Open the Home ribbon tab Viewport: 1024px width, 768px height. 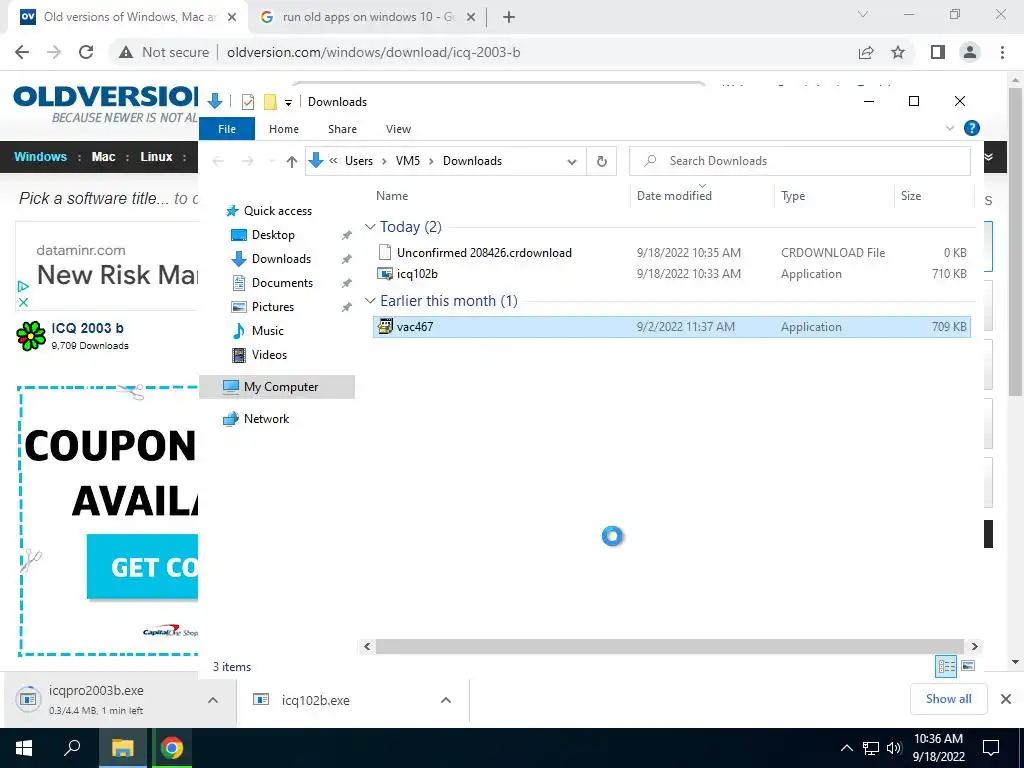pos(283,129)
